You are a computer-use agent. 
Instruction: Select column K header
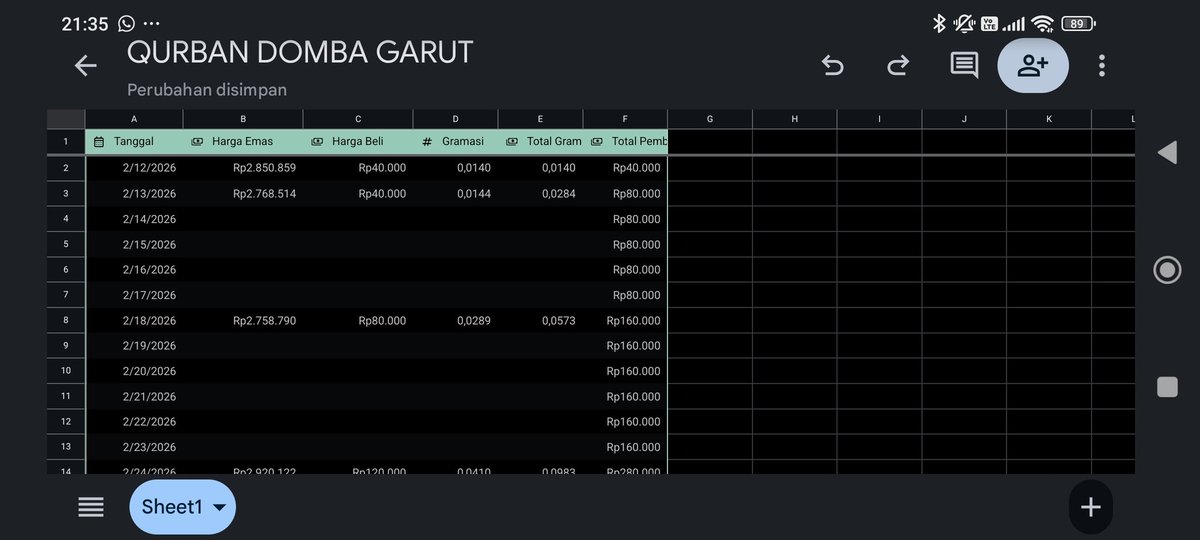coord(1049,119)
